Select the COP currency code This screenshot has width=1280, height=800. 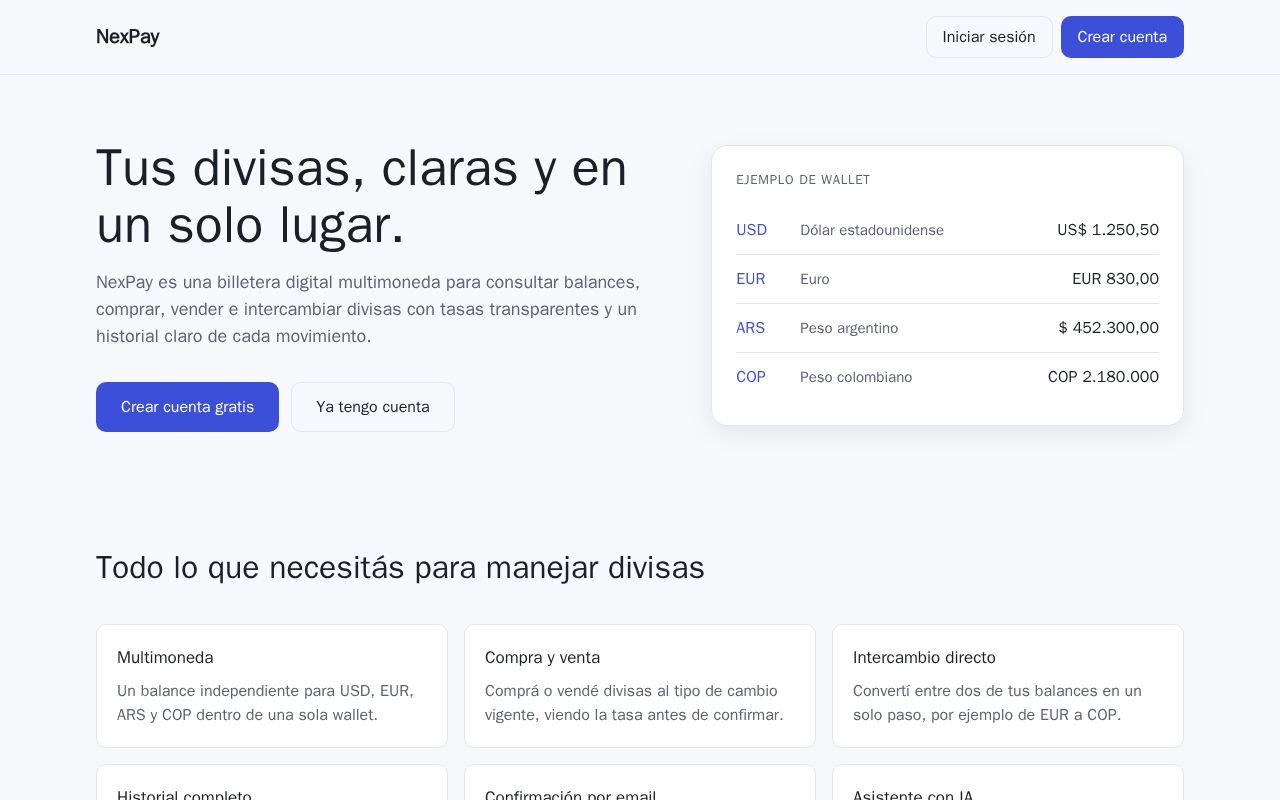[x=751, y=377]
